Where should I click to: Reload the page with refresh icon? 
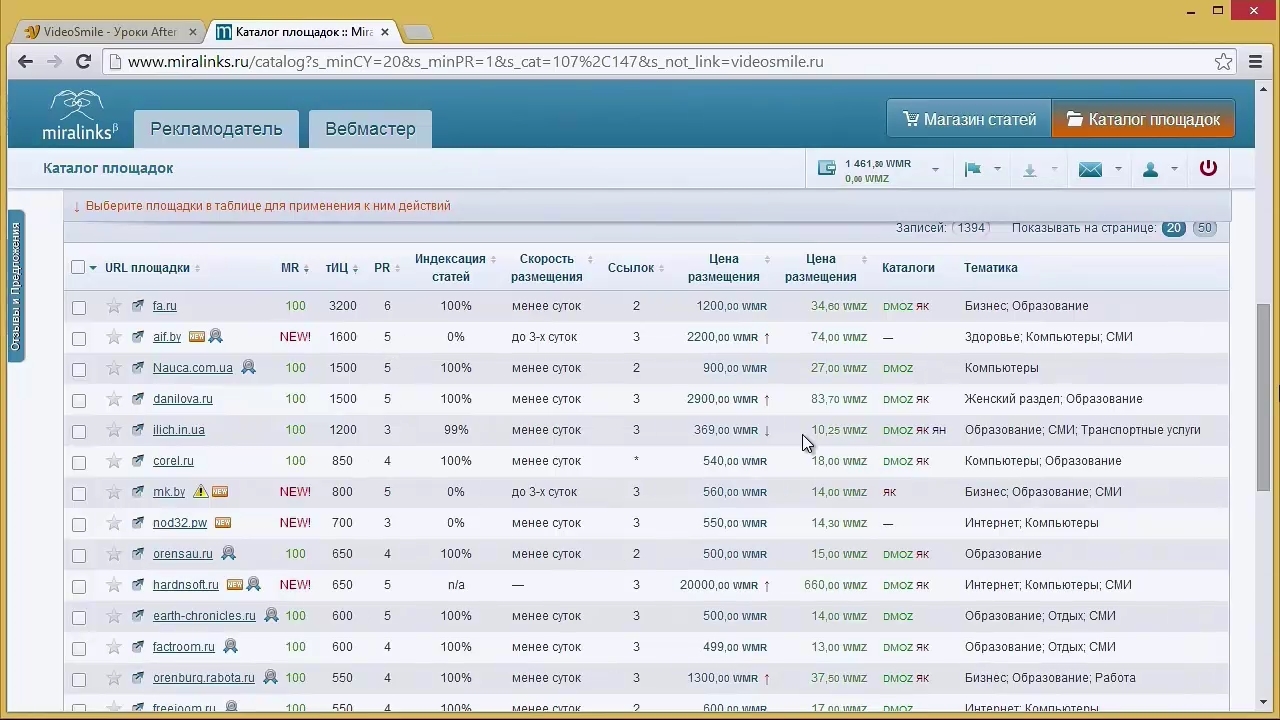84,62
